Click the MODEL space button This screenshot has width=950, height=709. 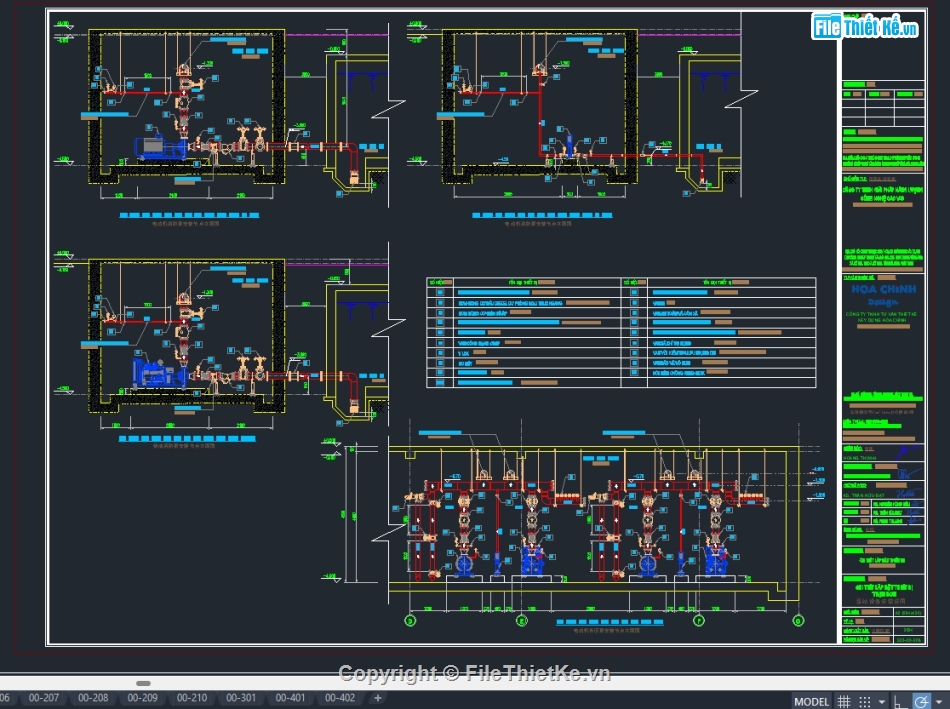[811, 701]
